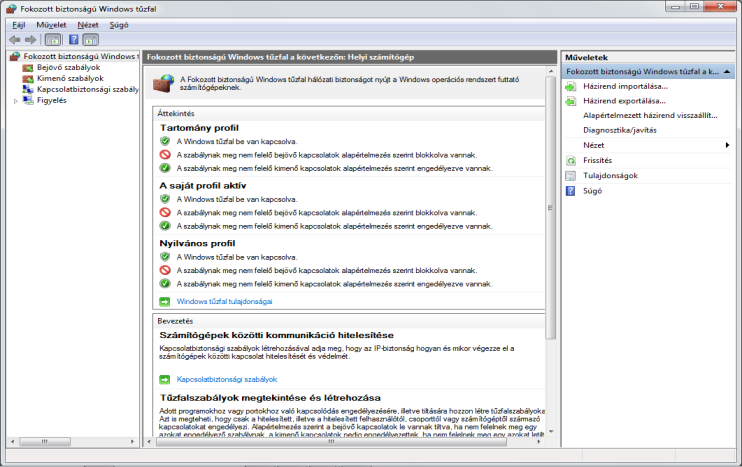Click the Tulajdonságok properties icon
742x467 pixels.
point(571,176)
